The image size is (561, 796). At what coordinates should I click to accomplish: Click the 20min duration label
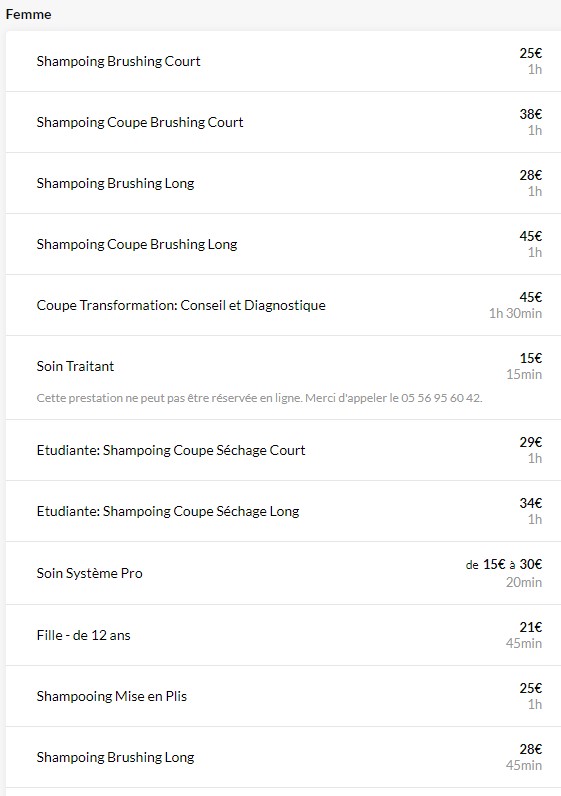point(523,582)
